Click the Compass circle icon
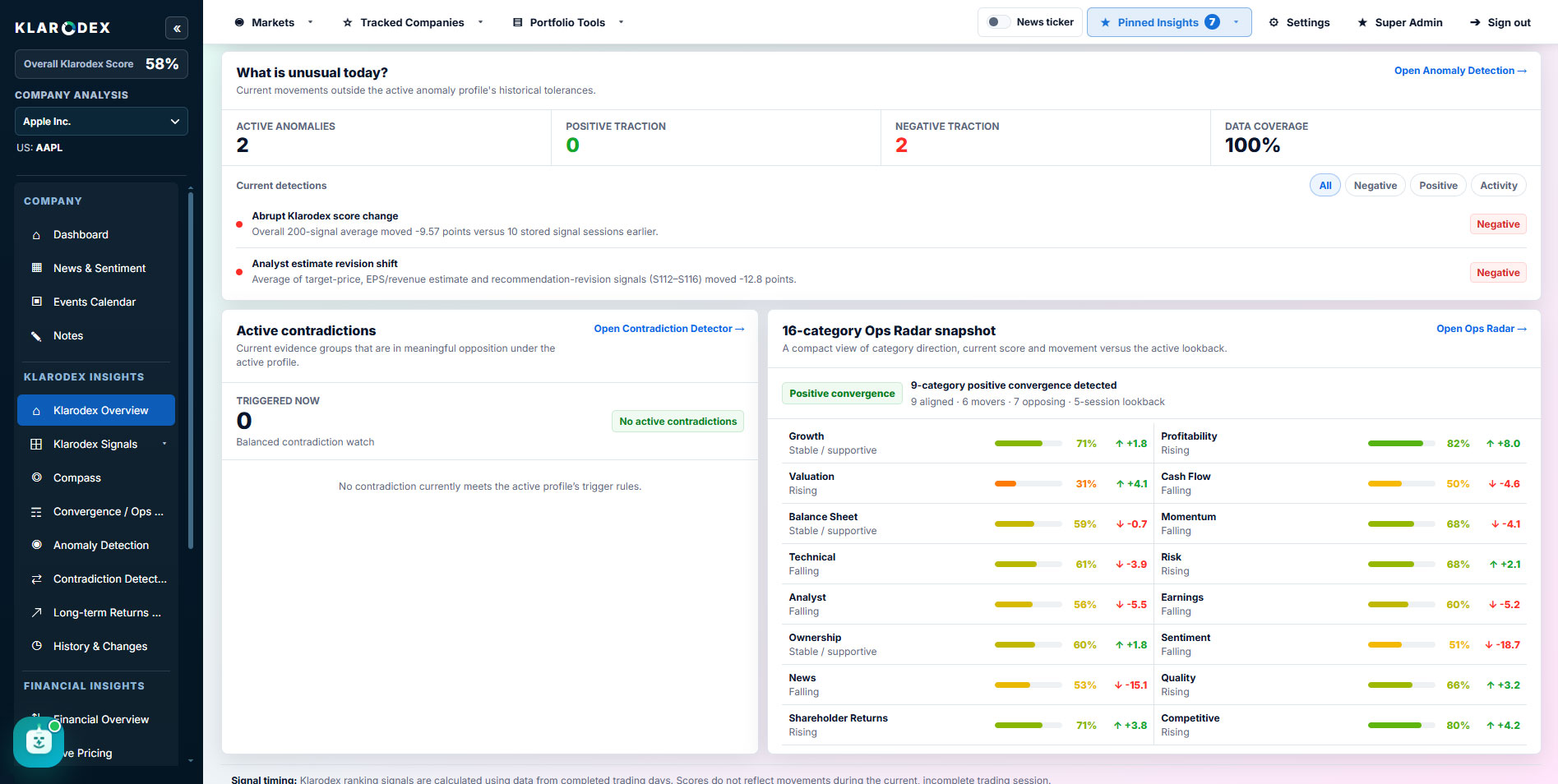The image size is (1558, 784). [36, 477]
